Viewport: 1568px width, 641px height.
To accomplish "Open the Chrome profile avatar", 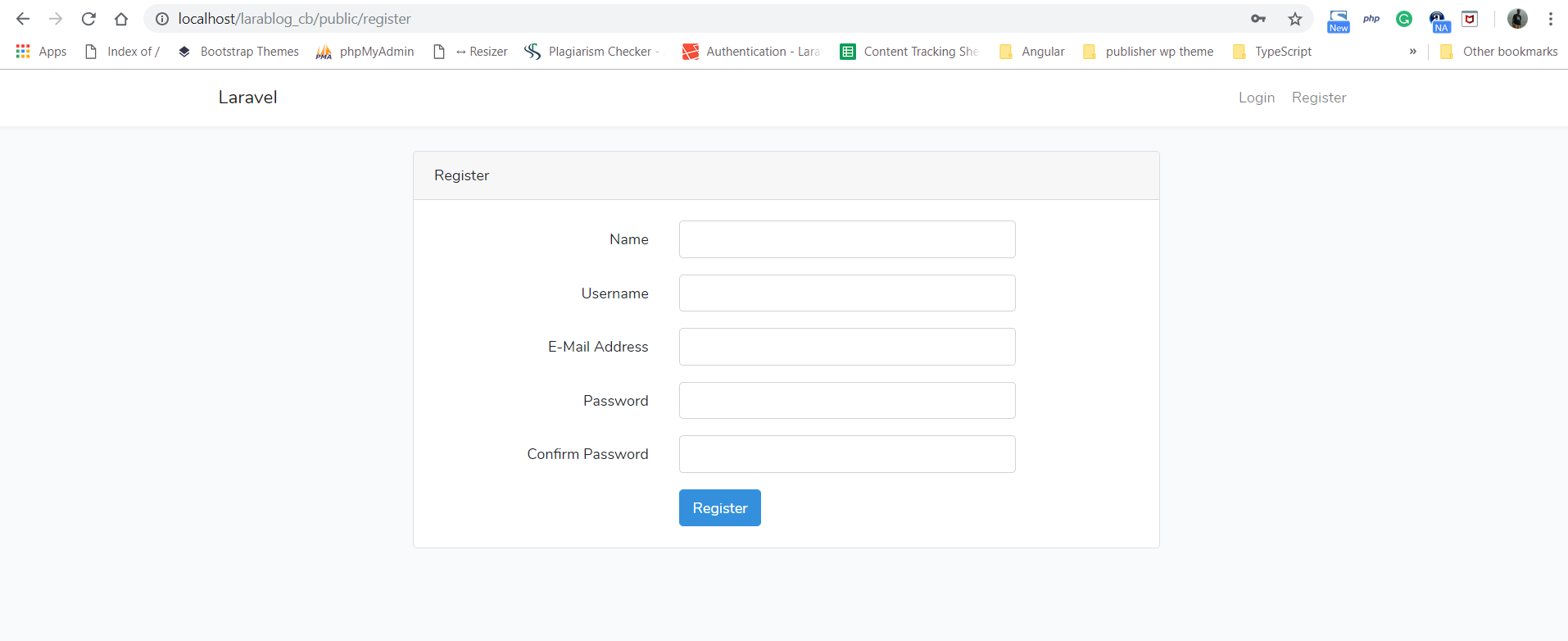I will [1517, 18].
